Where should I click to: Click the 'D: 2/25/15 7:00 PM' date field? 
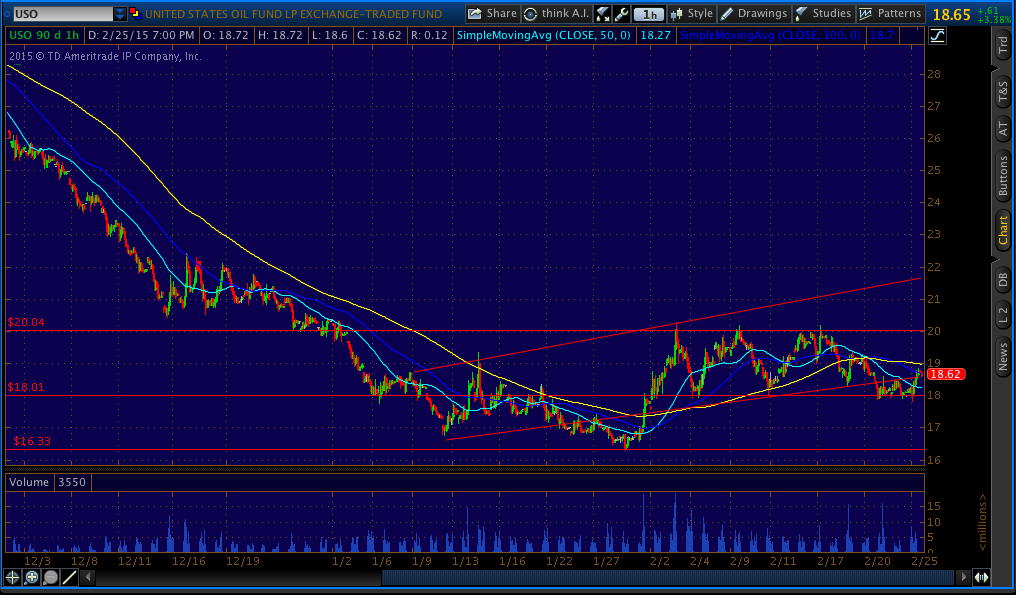coord(141,35)
